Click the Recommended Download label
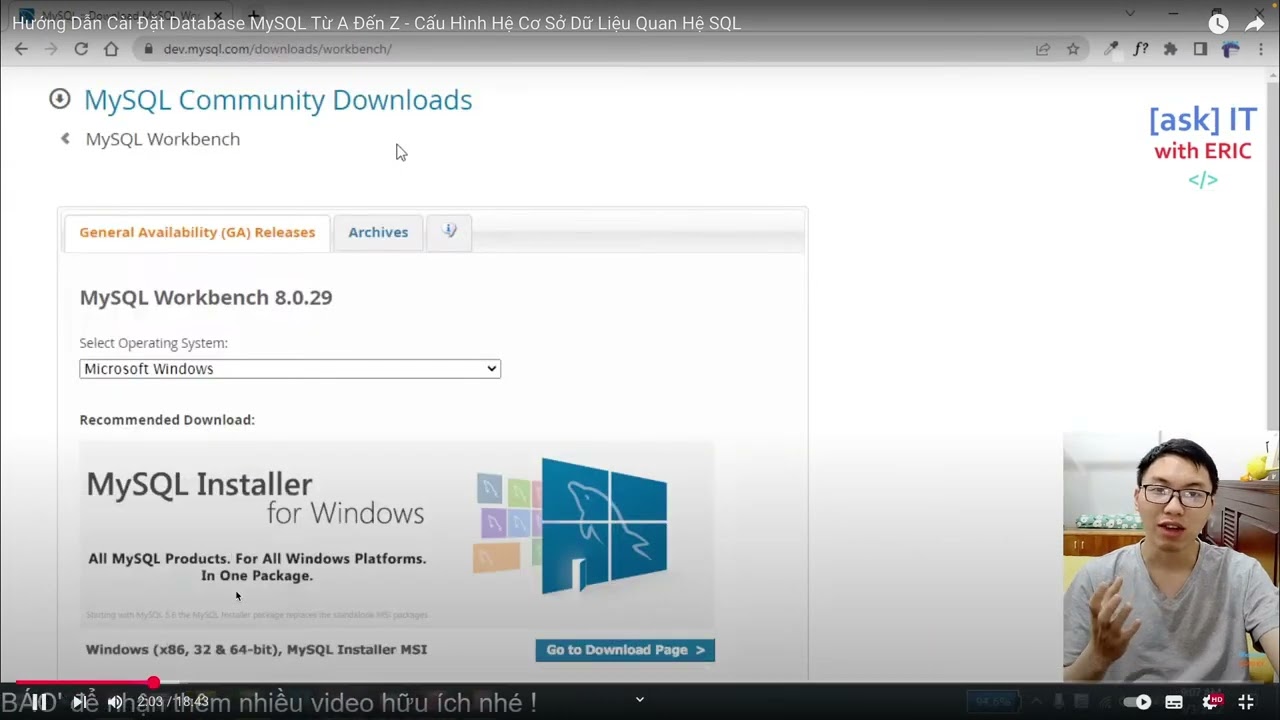Screen dimensions: 1280x720 (167, 420)
